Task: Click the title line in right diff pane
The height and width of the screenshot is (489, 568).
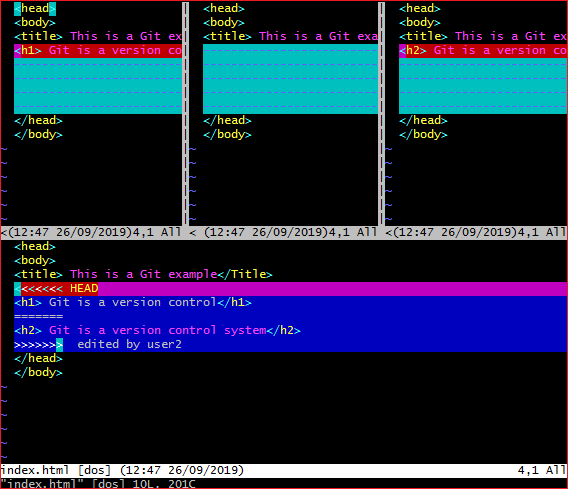Action: tap(483, 37)
